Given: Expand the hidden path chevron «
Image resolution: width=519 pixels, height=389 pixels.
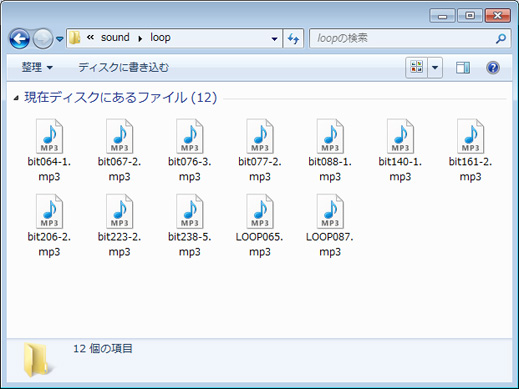Looking at the screenshot, I should point(90,38).
